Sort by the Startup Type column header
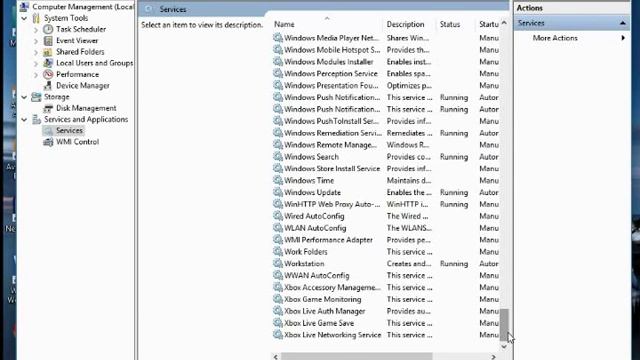This screenshot has width=640, height=360. tap(488, 24)
